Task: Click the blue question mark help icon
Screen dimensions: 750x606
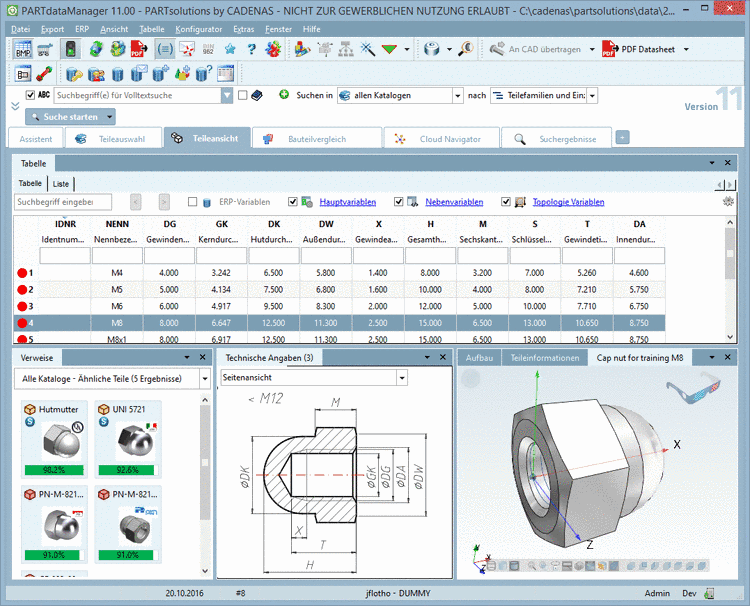Action: [252, 49]
